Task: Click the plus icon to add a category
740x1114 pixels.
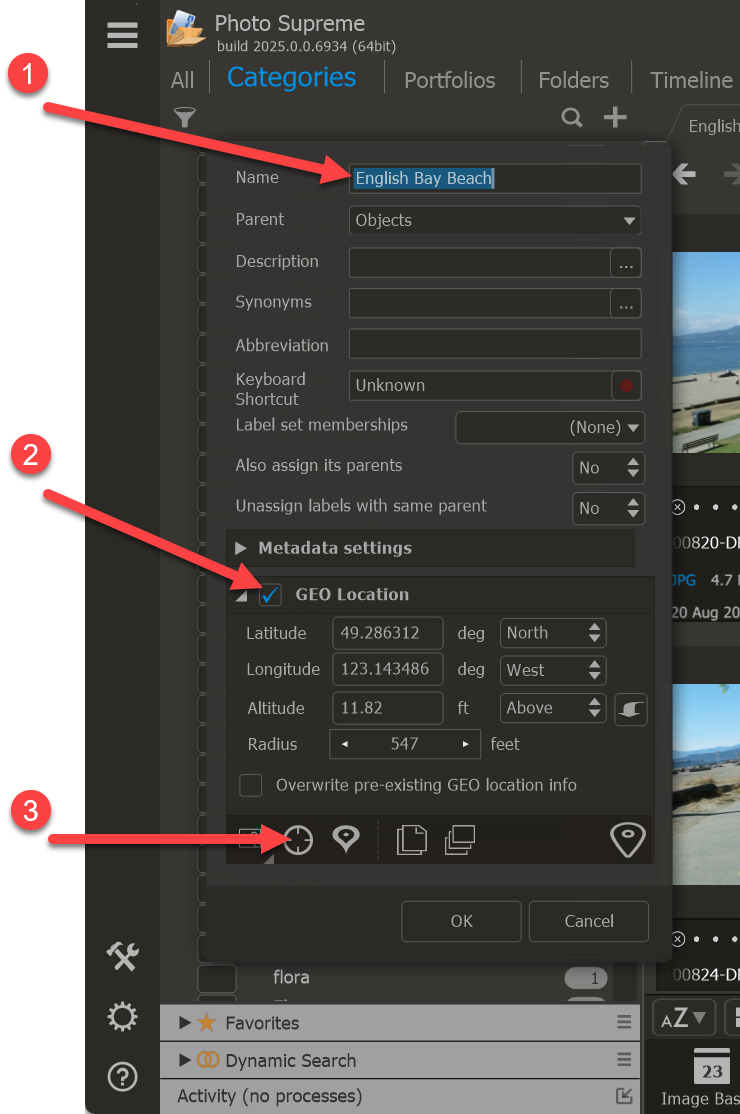Action: pyautogui.click(x=615, y=117)
